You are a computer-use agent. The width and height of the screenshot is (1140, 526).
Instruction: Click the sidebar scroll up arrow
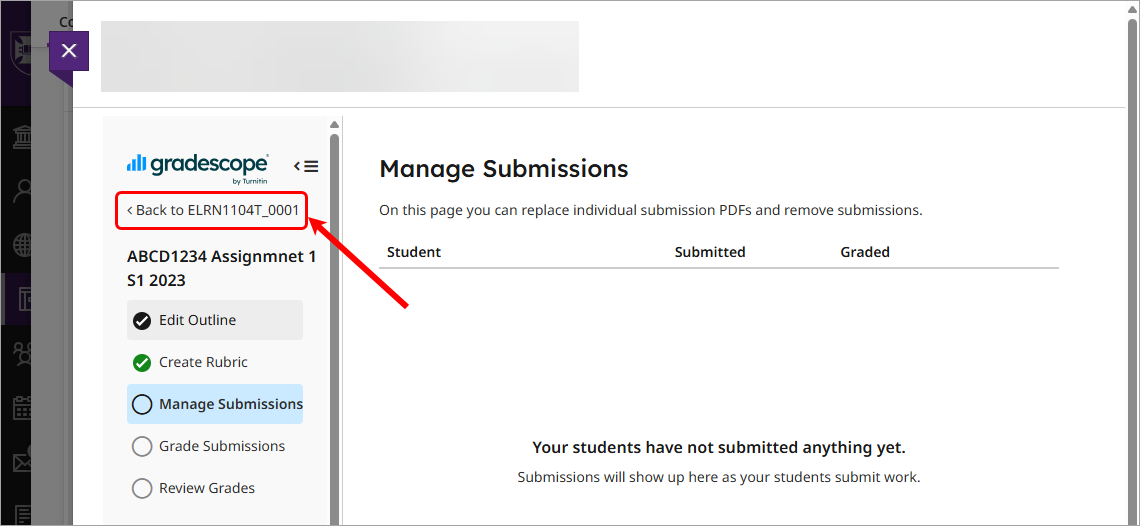click(x=334, y=125)
